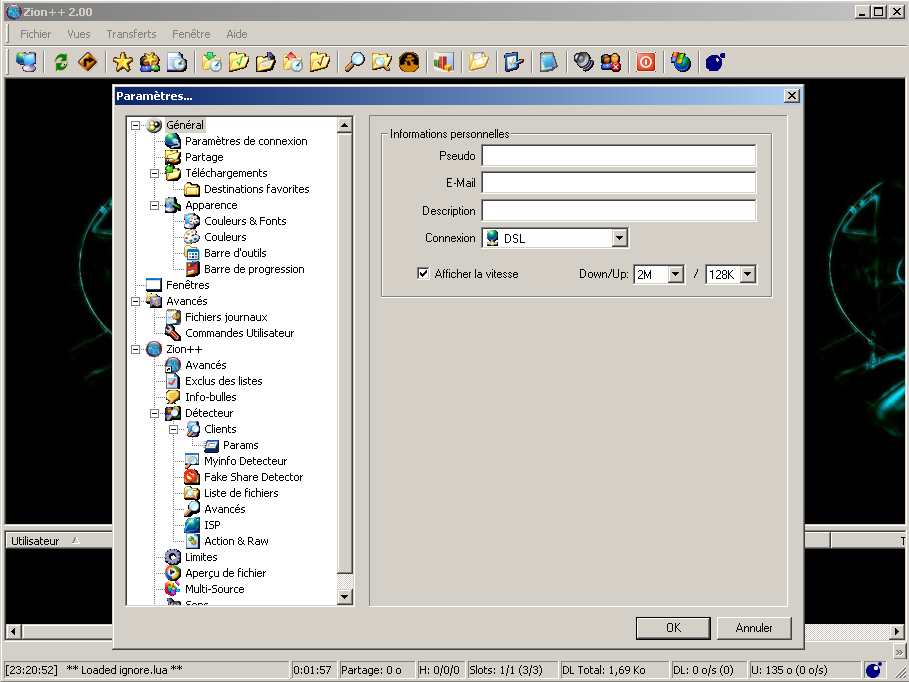Open the blue notepad toolbar icon

pyautogui.click(x=548, y=62)
